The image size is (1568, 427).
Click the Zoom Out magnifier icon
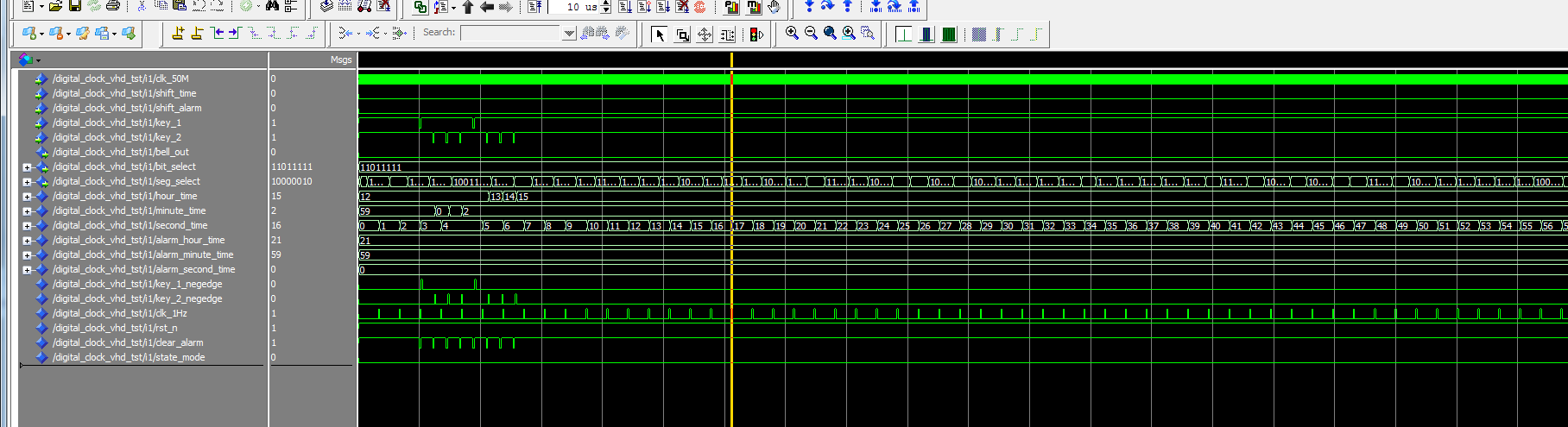(x=811, y=34)
